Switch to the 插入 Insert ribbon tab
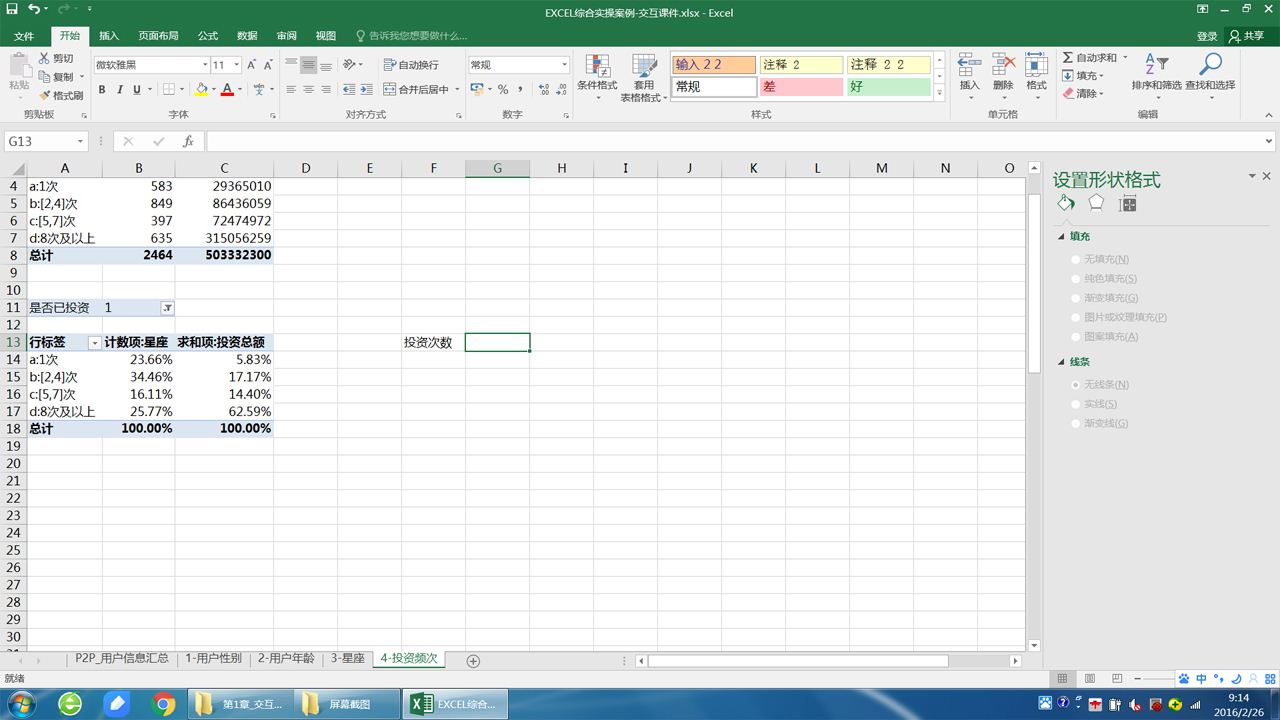The width and height of the screenshot is (1280, 720). pyautogui.click(x=109, y=36)
